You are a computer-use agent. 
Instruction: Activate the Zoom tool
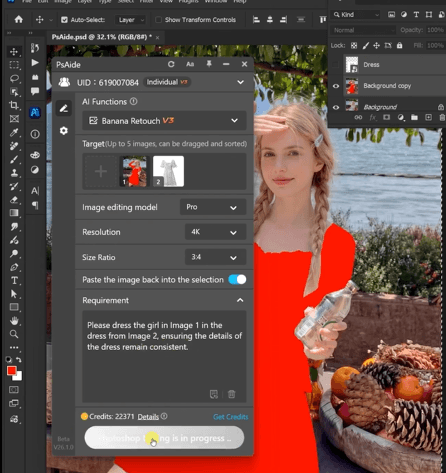click(x=14, y=334)
